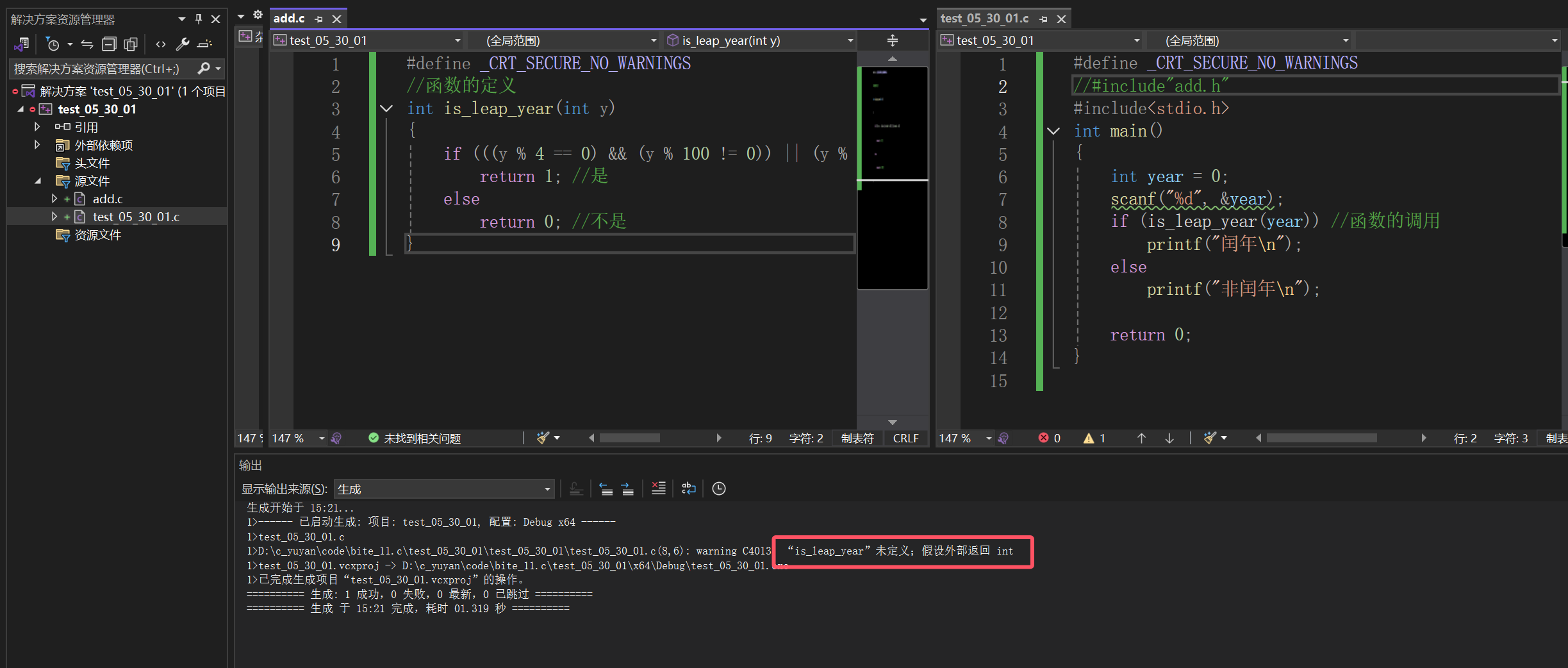Screen dimensions: 1568x668
Task: Open tab group settings gear icon
Action: [x=258, y=15]
